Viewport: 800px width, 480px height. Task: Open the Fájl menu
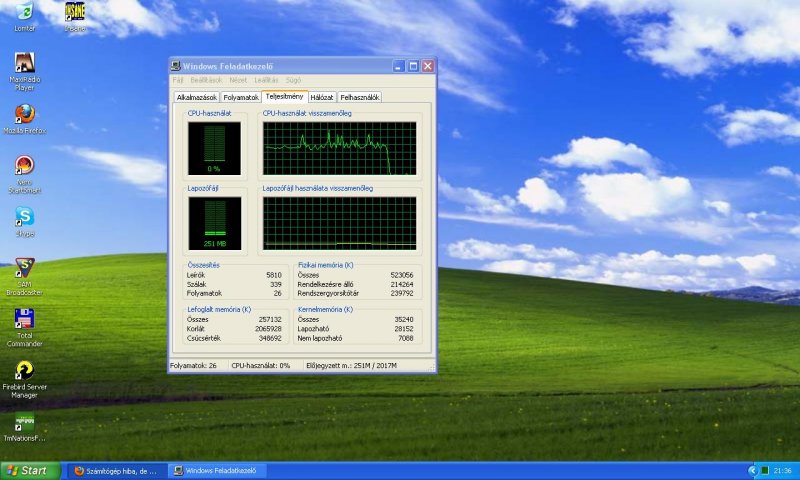tap(178, 80)
